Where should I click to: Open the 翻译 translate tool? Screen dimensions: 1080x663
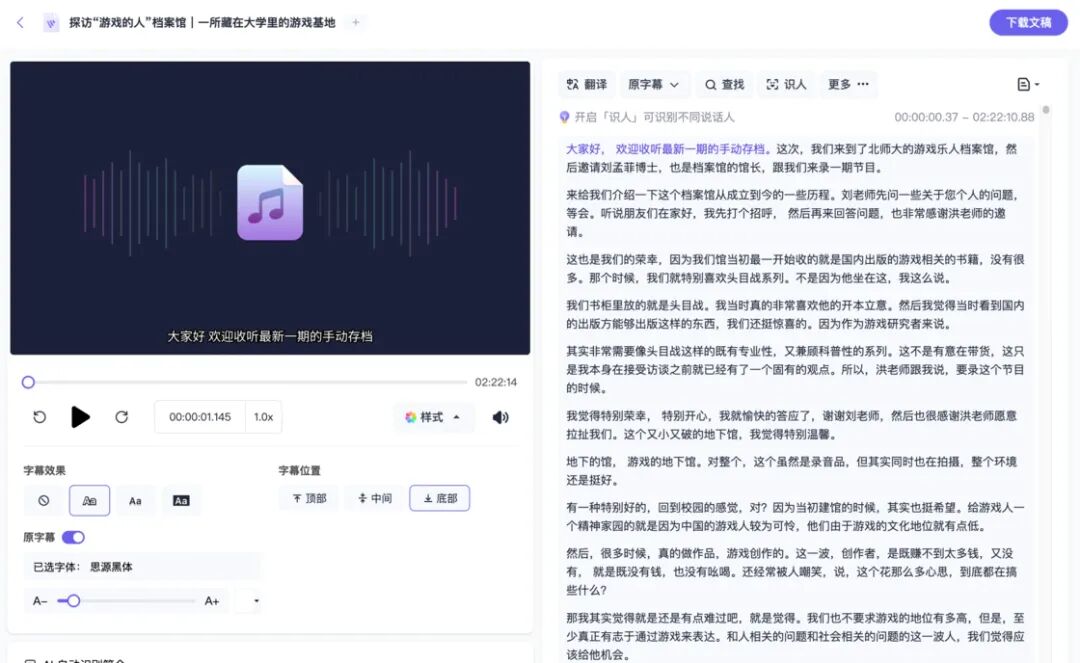(587, 84)
